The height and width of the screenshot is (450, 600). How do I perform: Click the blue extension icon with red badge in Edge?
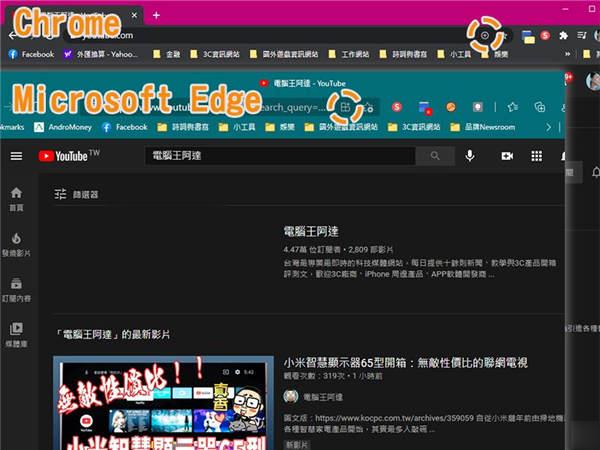coord(425,108)
